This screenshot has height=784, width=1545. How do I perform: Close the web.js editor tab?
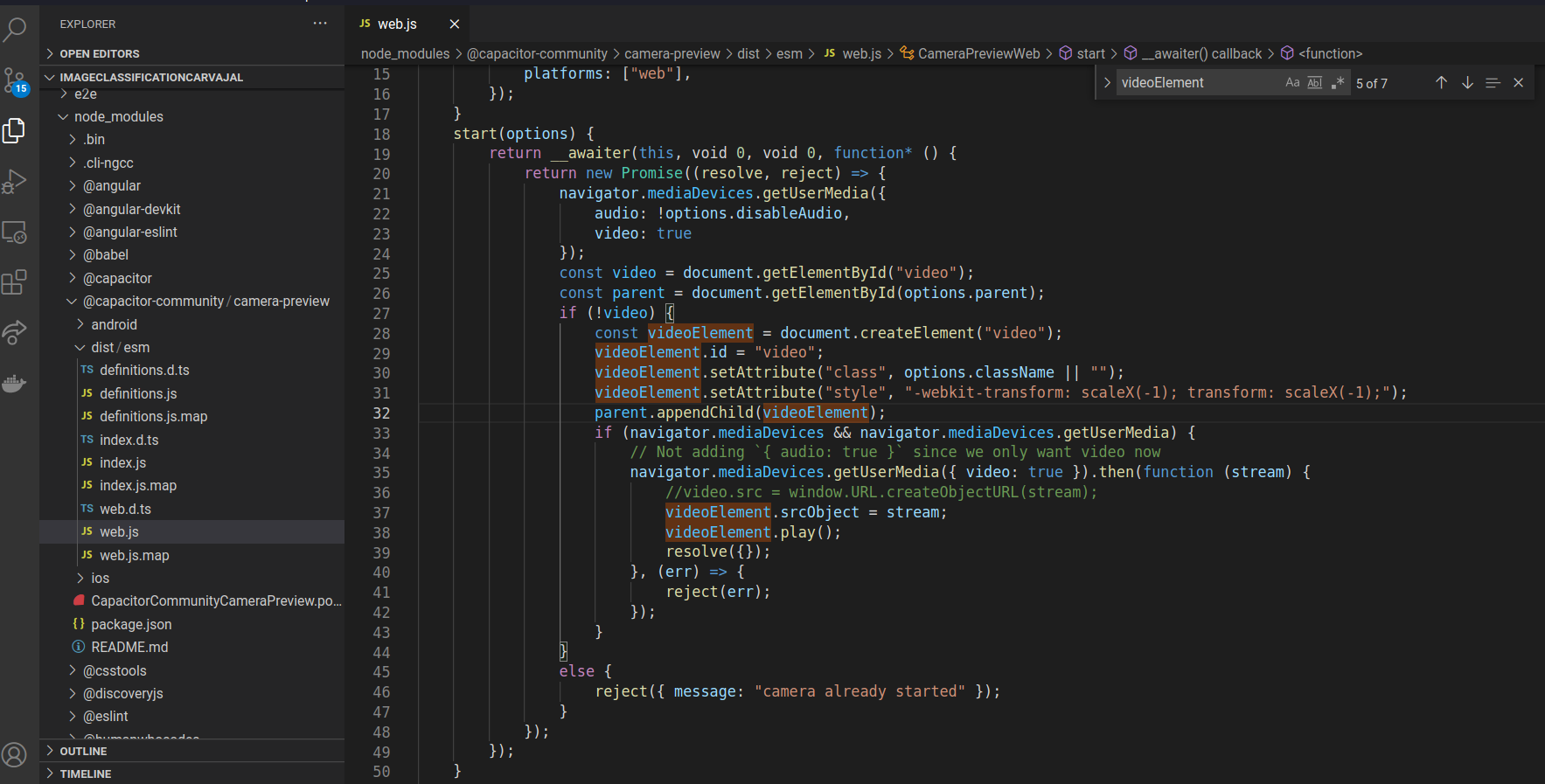[454, 24]
